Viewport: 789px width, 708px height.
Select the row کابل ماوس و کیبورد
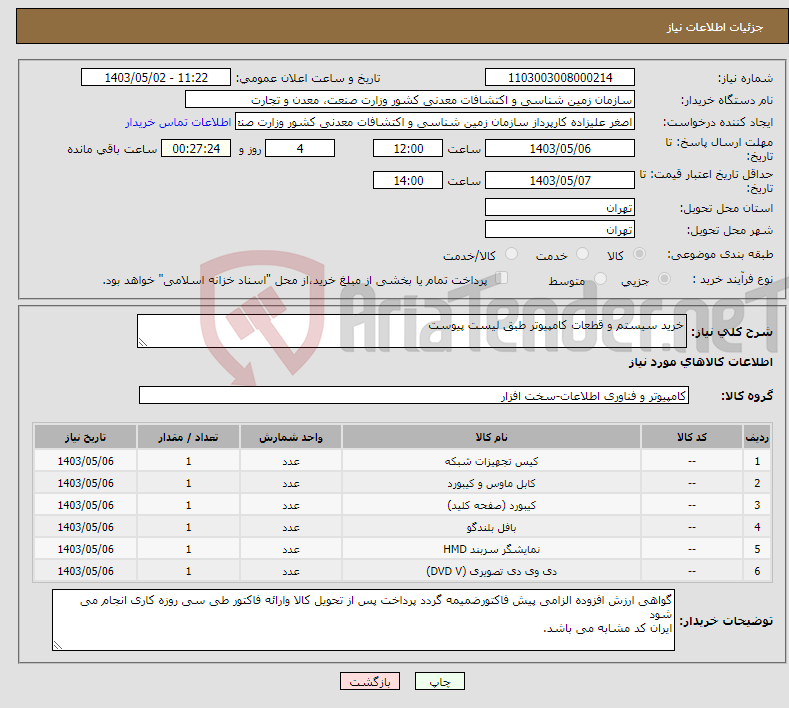[x=403, y=483]
